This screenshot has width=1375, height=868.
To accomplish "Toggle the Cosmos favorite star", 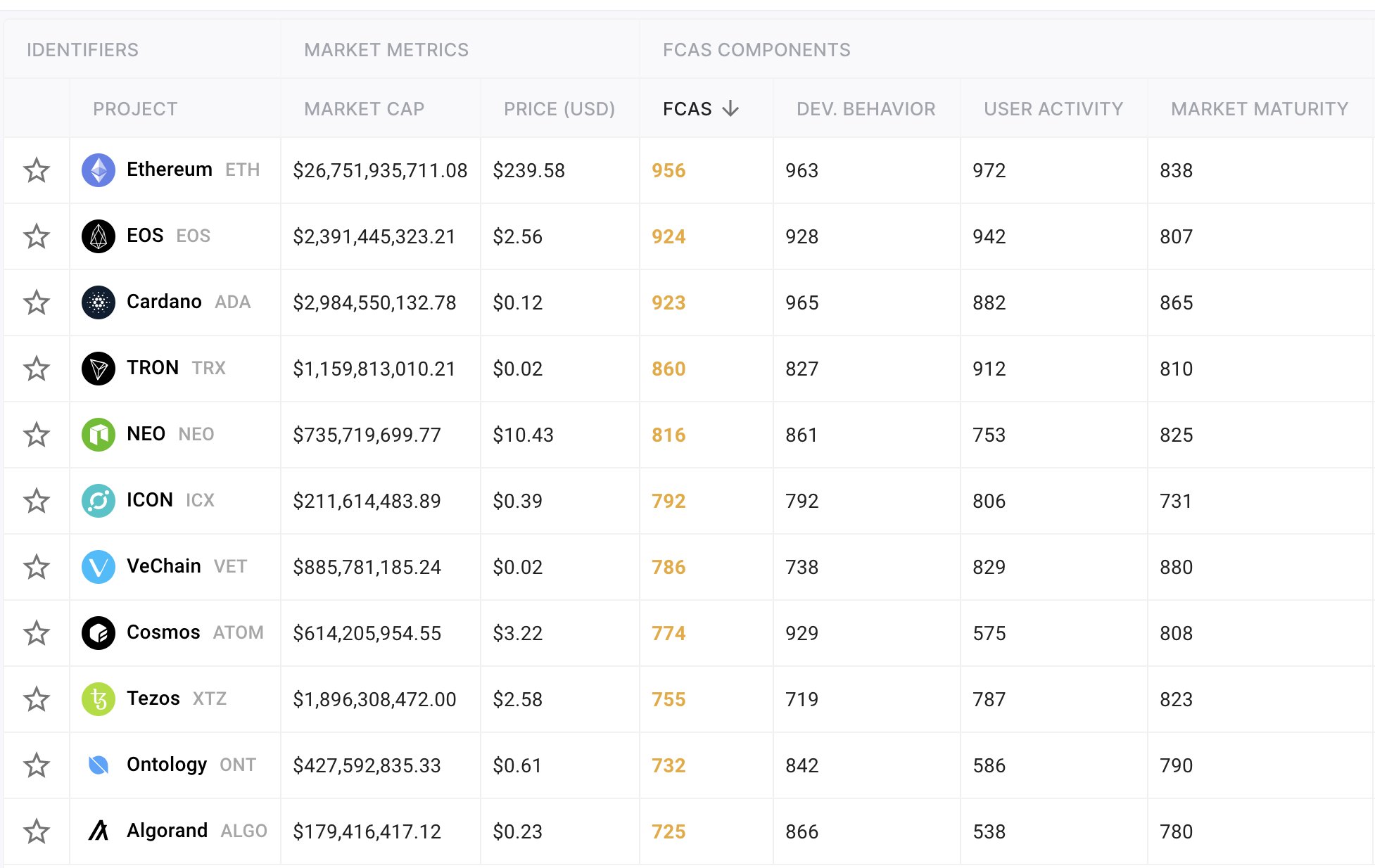I will click(37, 633).
